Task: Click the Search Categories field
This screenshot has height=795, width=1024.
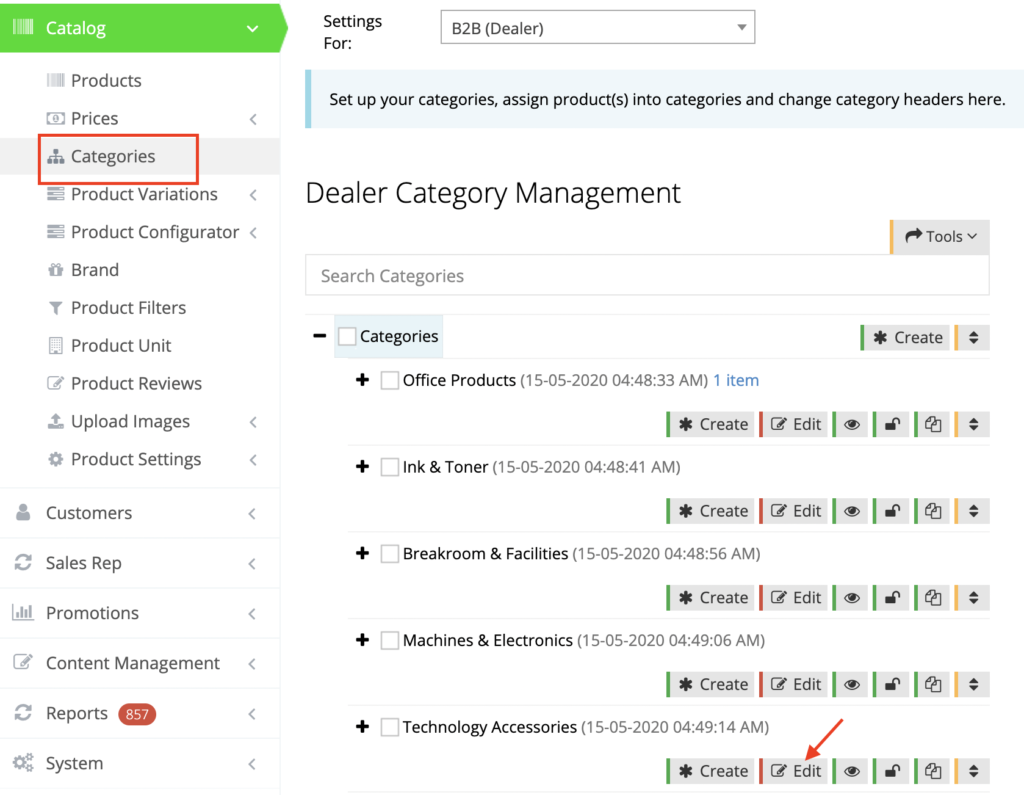Action: [x=647, y=276]
